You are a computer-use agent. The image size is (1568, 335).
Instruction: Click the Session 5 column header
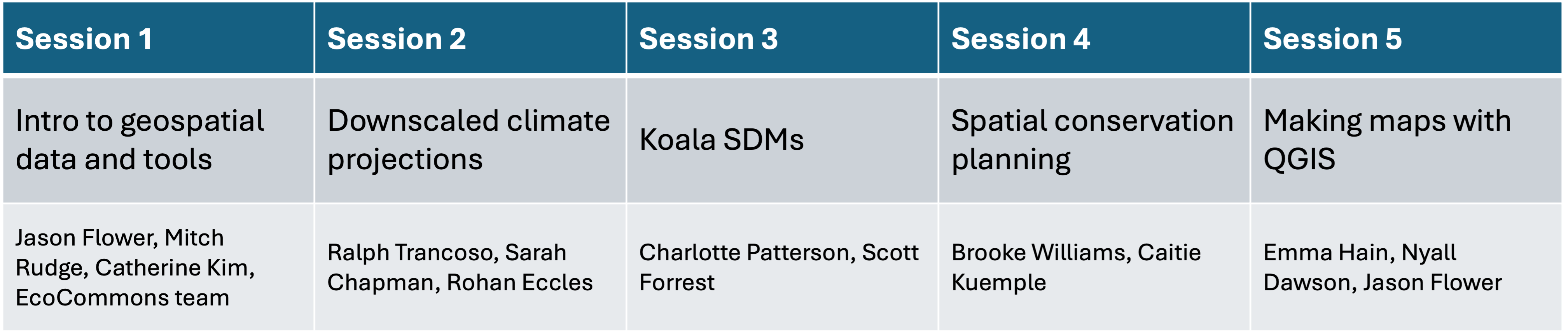click(1406, 38)
